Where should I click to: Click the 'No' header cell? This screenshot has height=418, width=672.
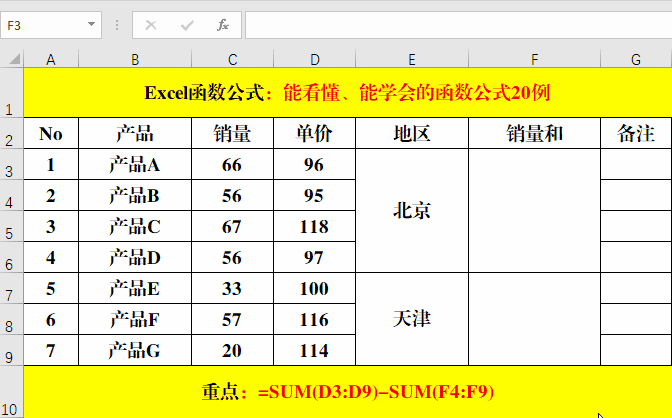tap(51, 133)
